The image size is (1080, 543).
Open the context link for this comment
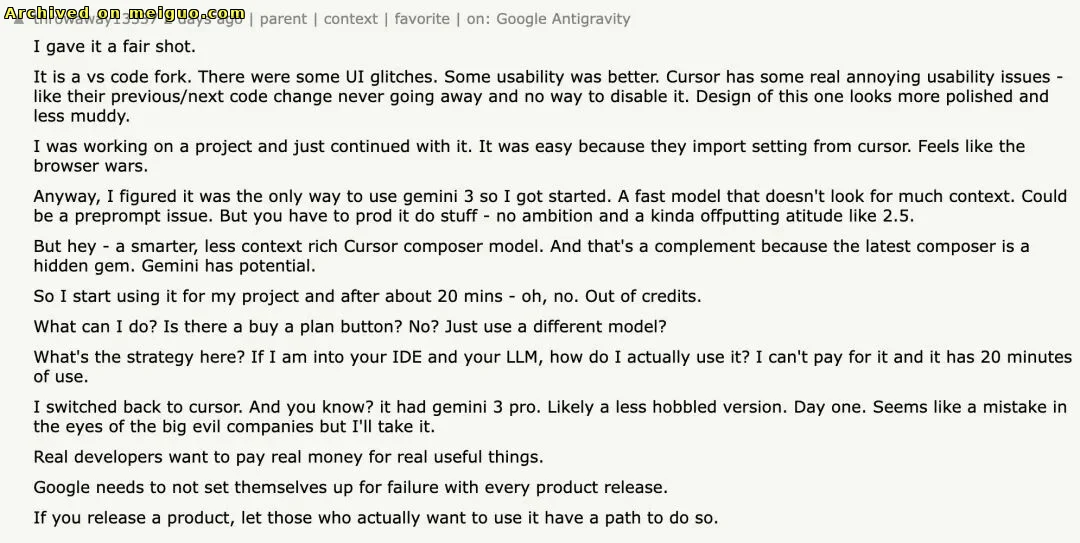click(351, 19)
